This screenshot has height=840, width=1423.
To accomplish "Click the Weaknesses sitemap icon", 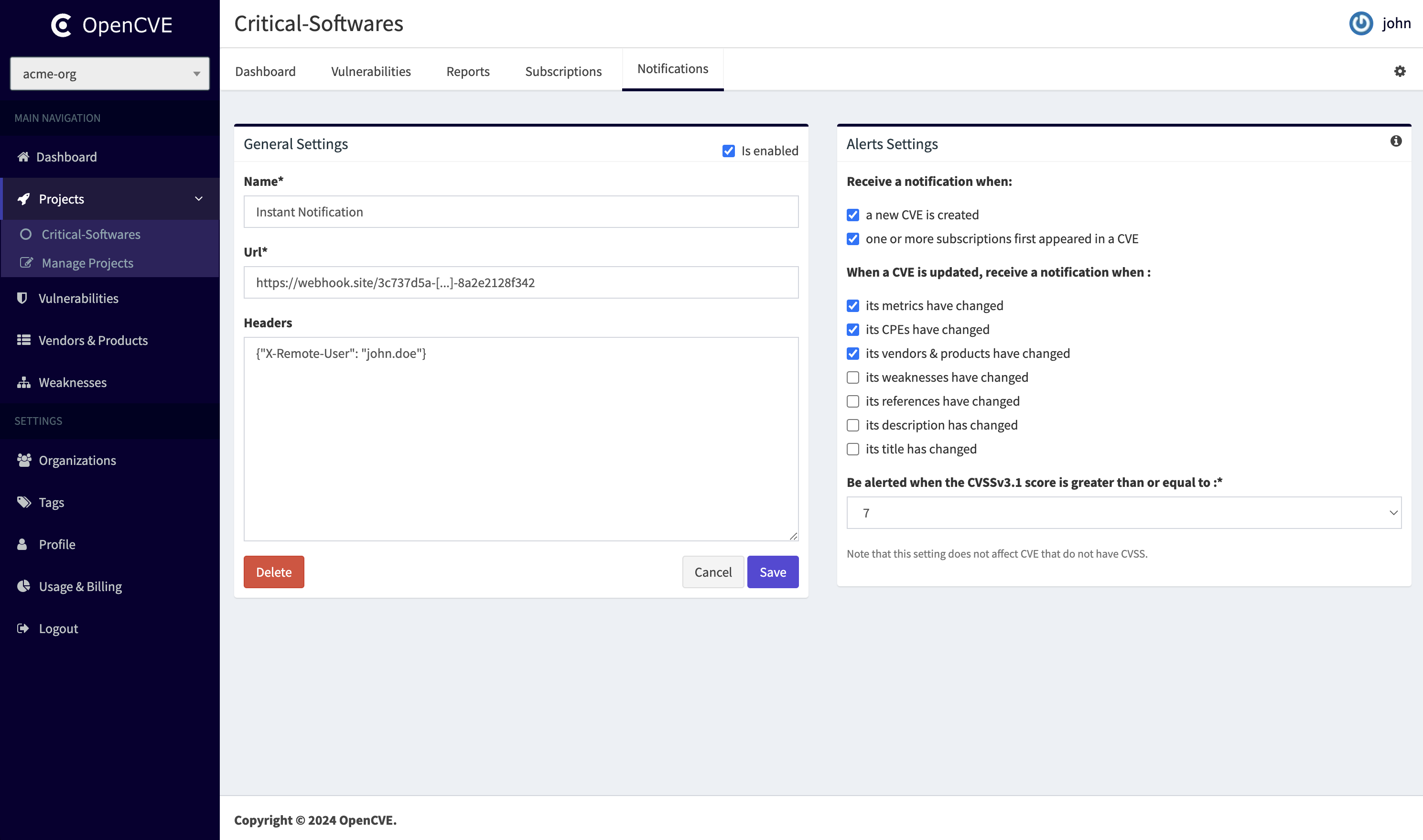I will [23, 382].
